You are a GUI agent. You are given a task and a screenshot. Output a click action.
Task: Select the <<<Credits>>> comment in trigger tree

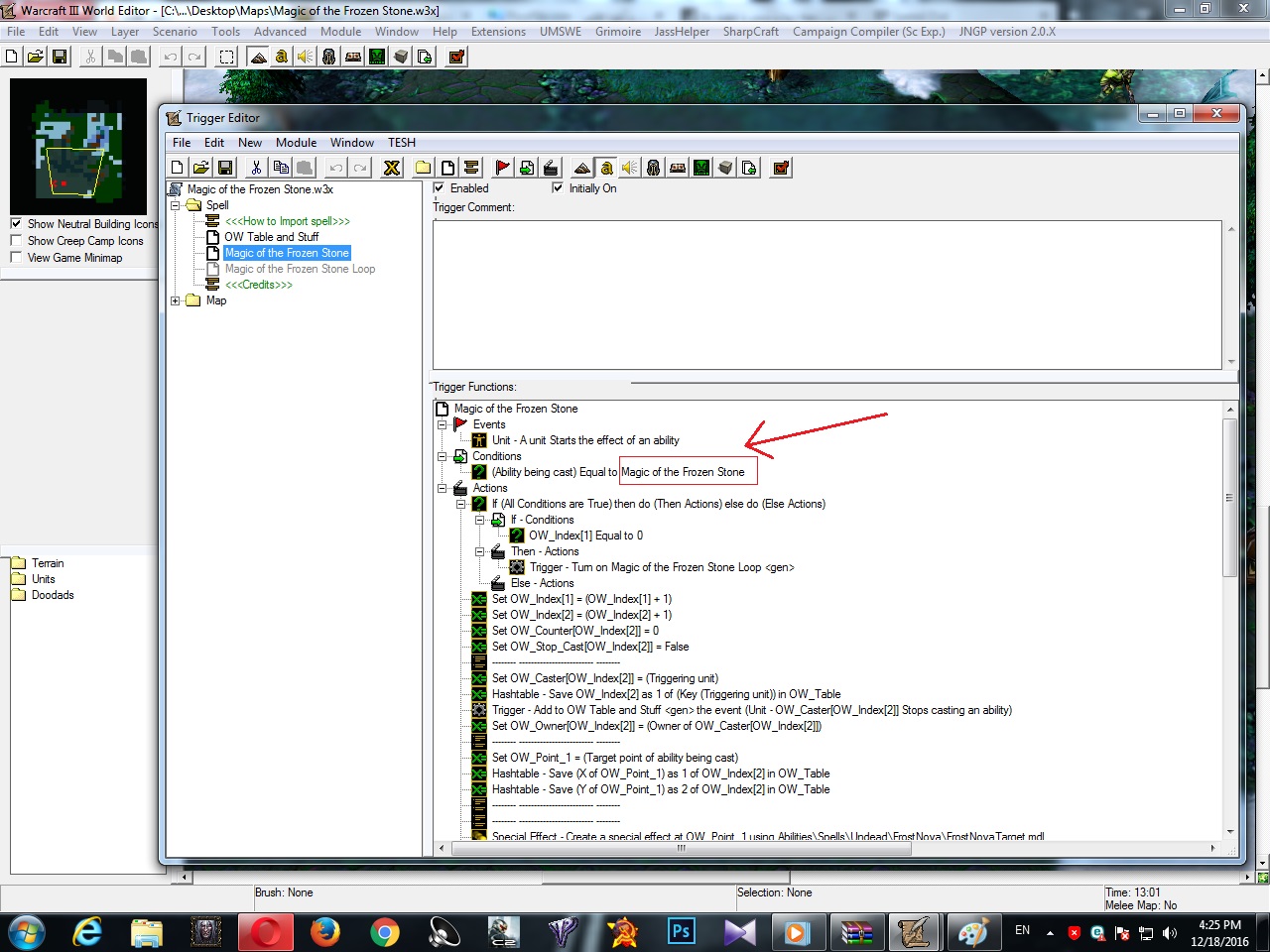[258, 285]
